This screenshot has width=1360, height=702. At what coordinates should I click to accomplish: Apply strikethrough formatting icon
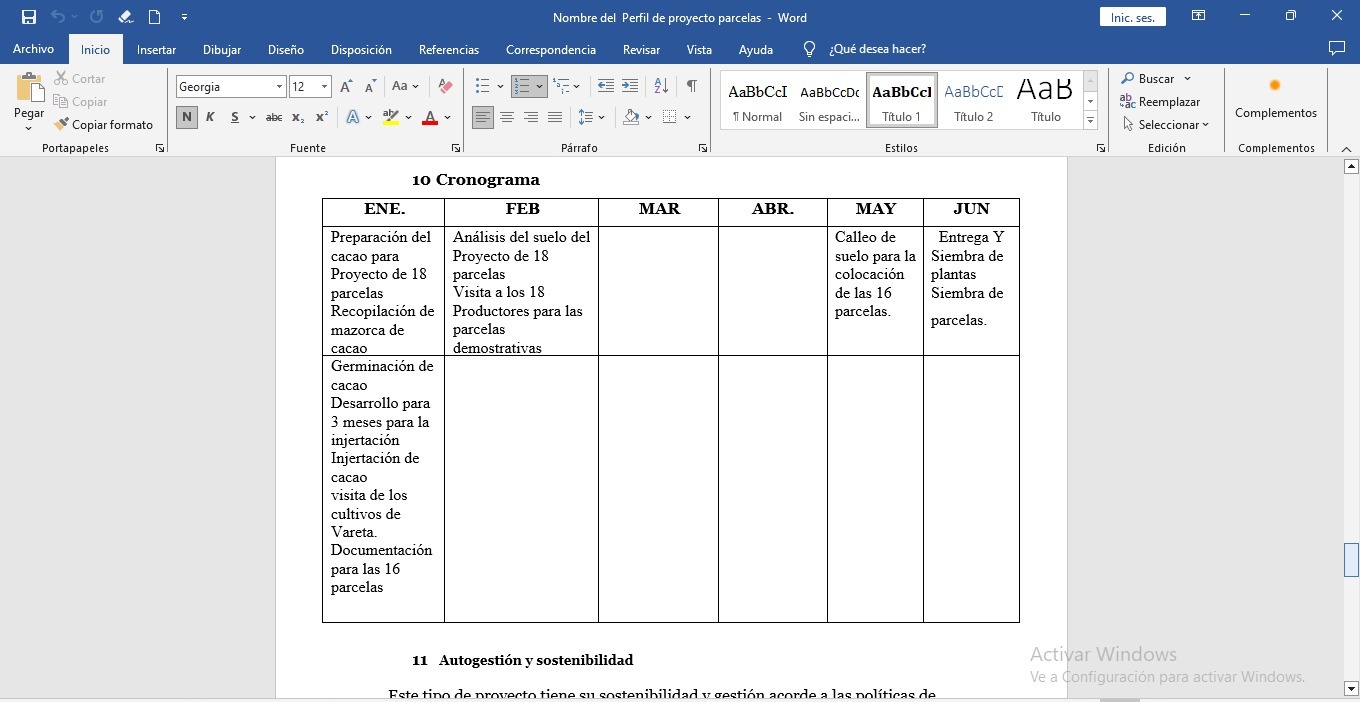point(273,118)
